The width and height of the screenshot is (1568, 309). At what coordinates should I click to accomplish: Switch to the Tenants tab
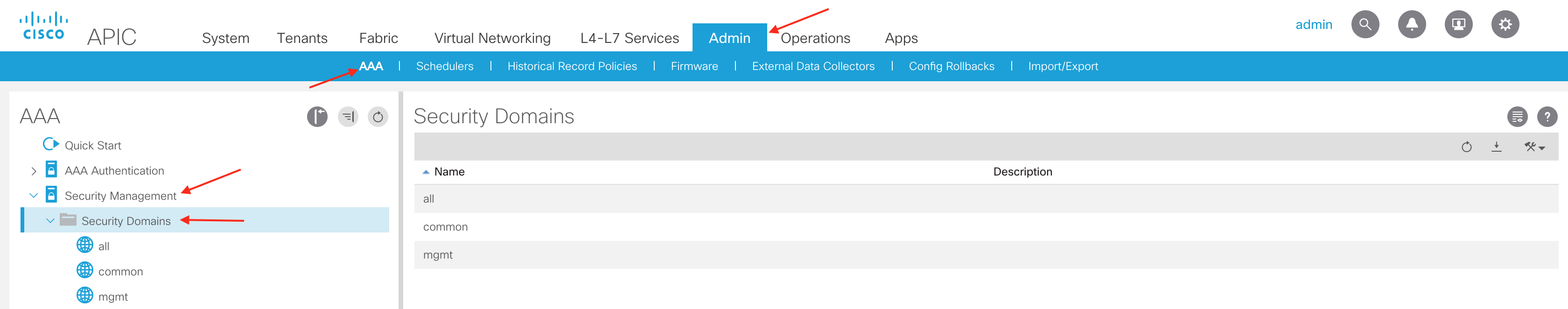pyautogui.click(x=302, y=38)
